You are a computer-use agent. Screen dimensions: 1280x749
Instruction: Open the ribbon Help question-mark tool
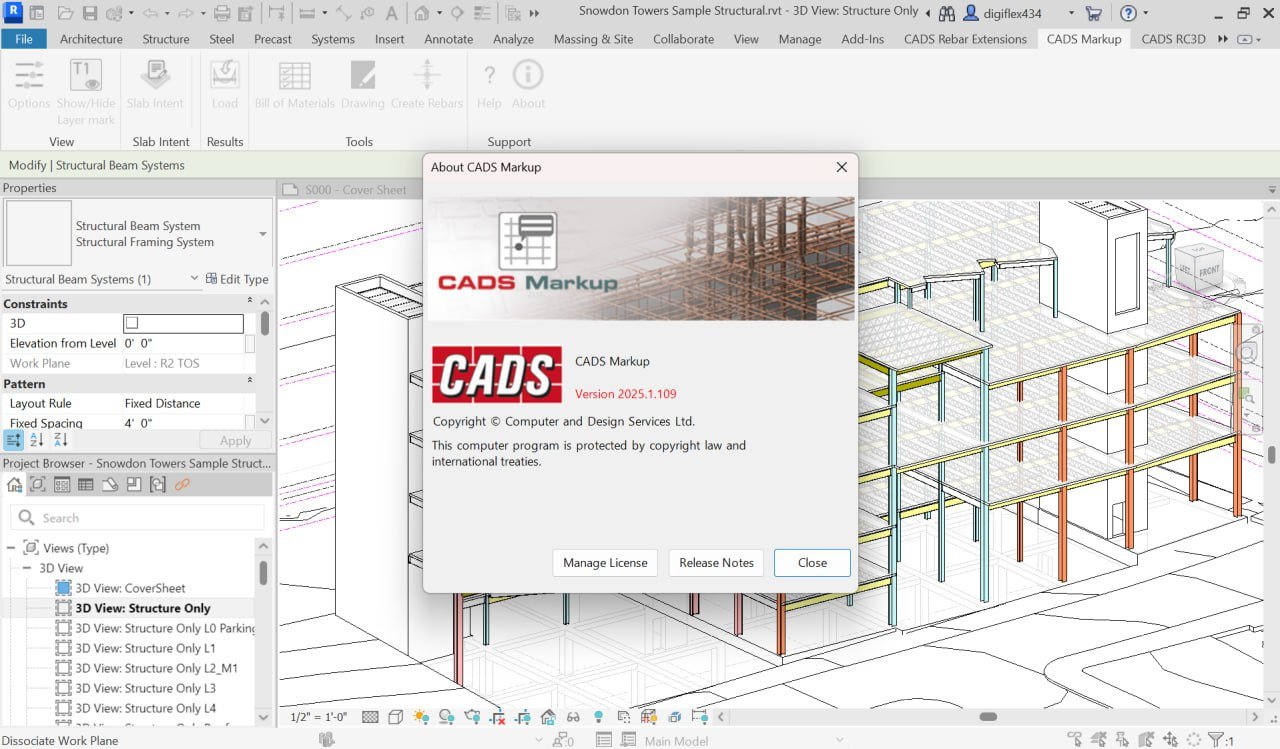[489, 84]
